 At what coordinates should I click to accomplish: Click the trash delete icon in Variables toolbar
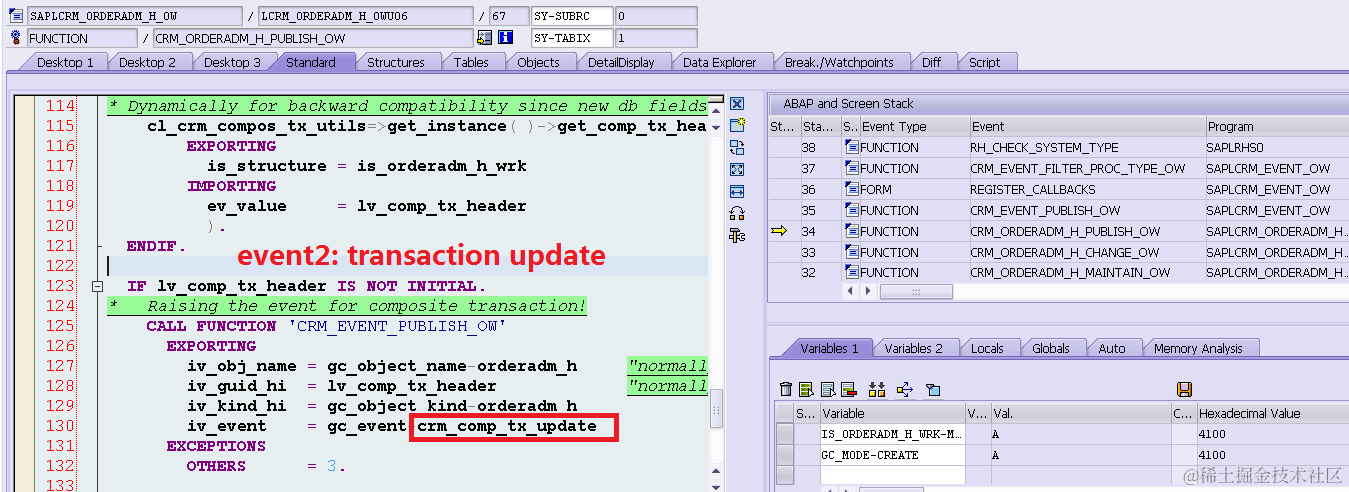coord(786,389)
